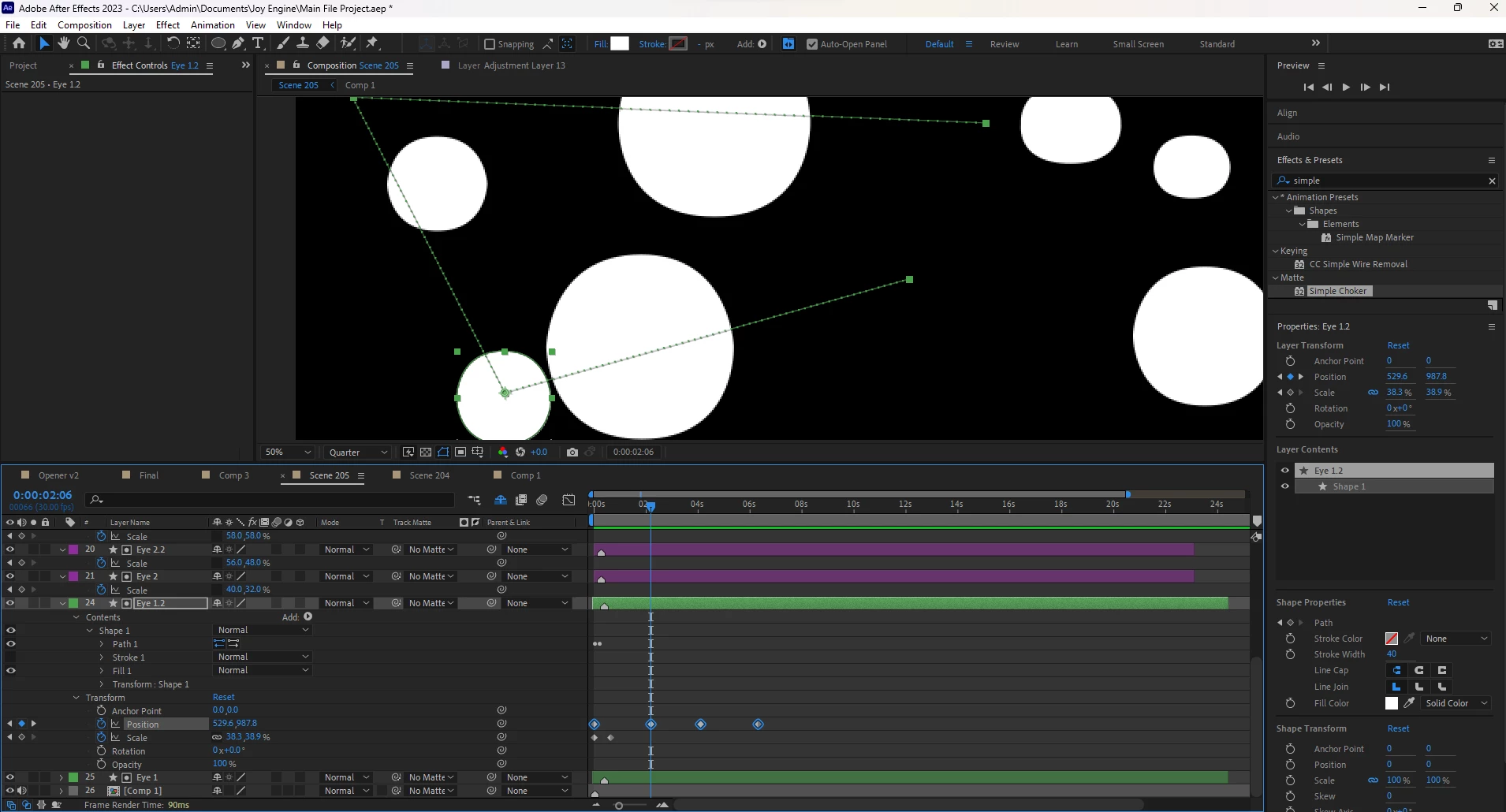The image size is (1506, 812).
Task: Collapse the Eye 1.2 layer properties
Action: [62, 603]
